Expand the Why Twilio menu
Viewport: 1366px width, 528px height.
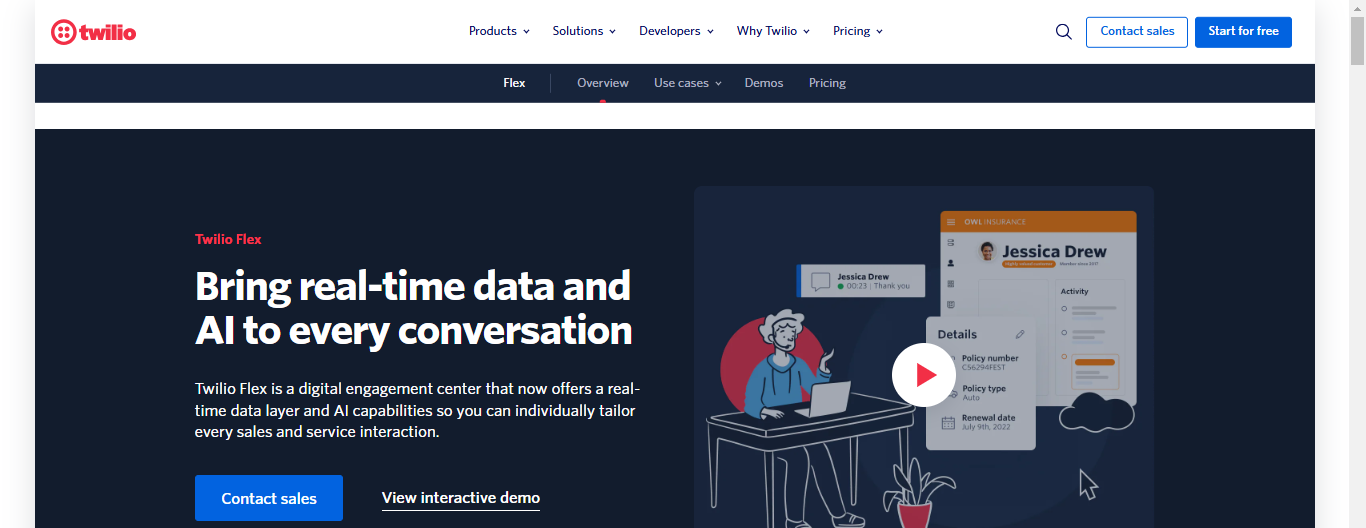(x=773, y=31)
